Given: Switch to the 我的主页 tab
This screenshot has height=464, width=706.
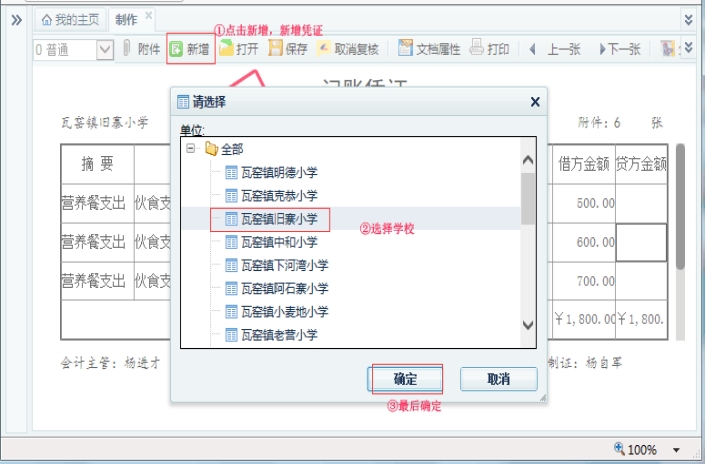Looking at the screenshot, I should click(70, 20).
